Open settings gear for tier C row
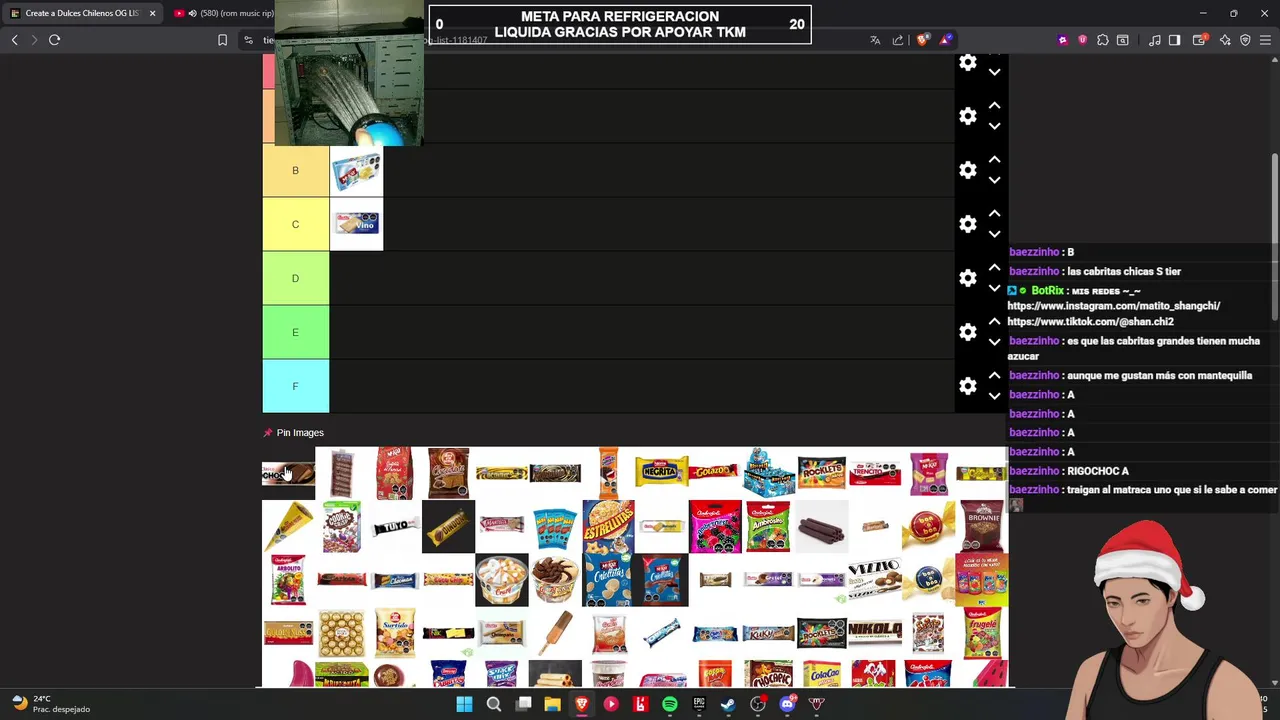1280x720 pixels. [x=967, y=224]
